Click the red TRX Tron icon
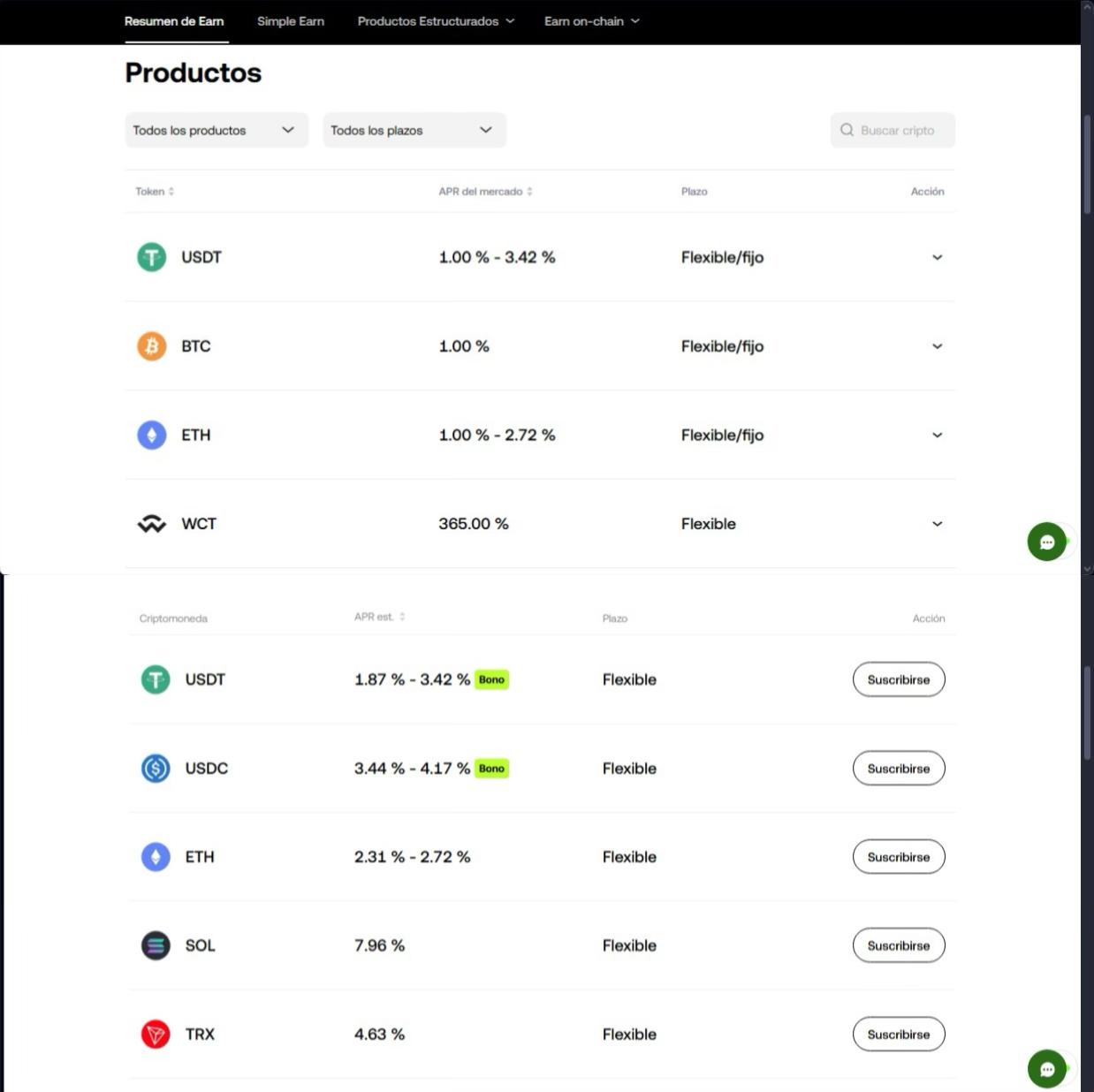This screenshot has width=1094, height=1092. [x=156, y=1035]
